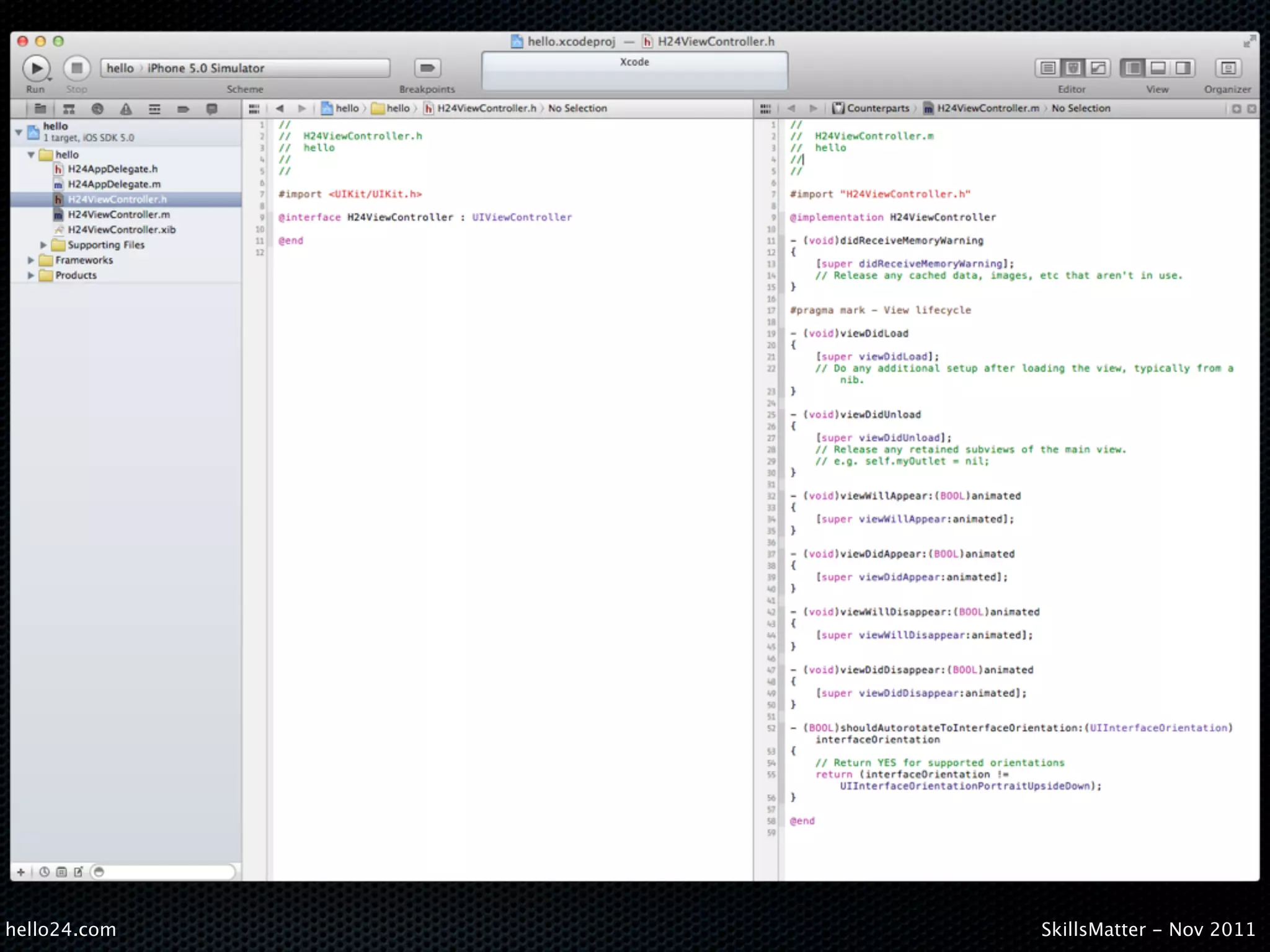This screenshot has width=1270, height=952.
Task: Click the Run button
Action: 36,68
